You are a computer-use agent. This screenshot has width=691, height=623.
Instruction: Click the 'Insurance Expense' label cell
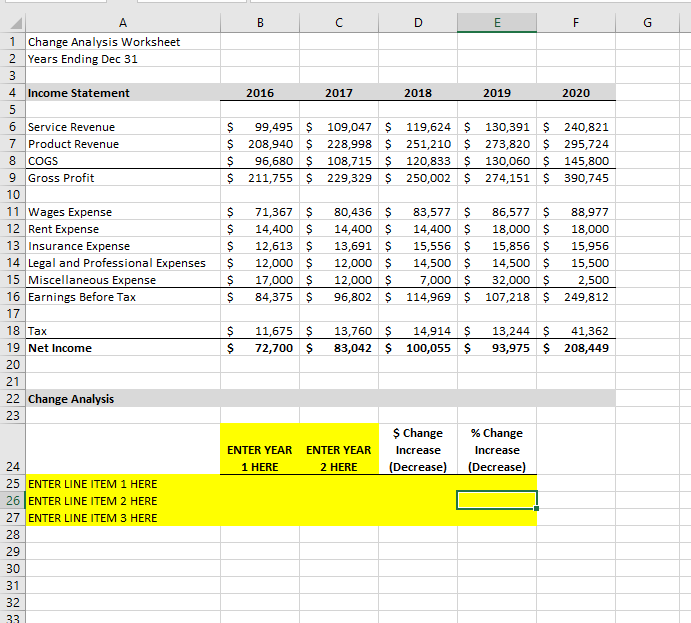click(x=123, y=246)
